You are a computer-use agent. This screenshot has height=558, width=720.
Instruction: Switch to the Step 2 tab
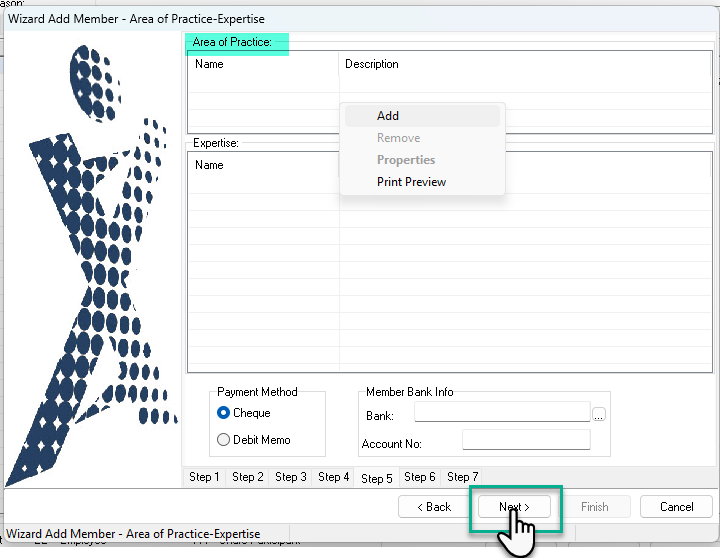pyautogui.click(x=248, y=477)
